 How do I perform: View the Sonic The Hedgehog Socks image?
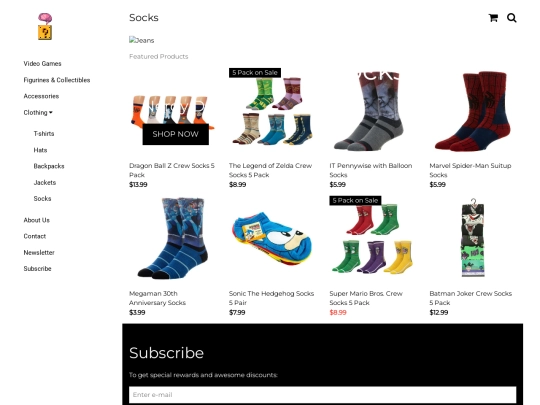point(272,239)
